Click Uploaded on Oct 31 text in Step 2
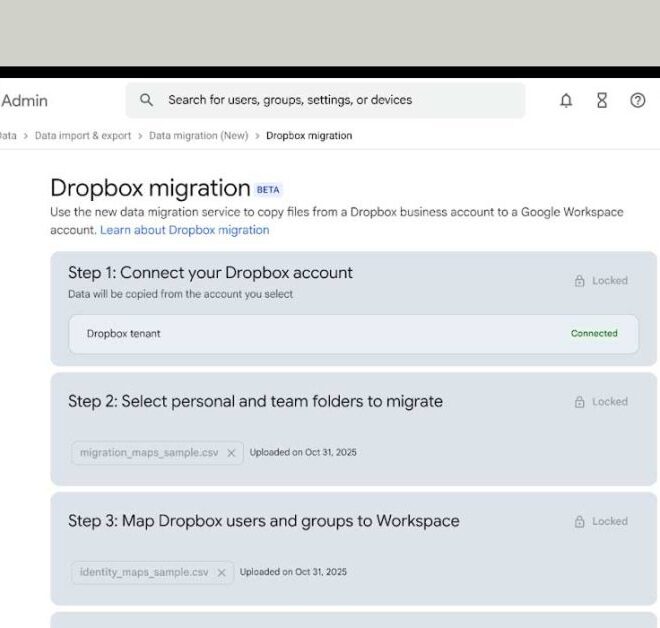 303,452
